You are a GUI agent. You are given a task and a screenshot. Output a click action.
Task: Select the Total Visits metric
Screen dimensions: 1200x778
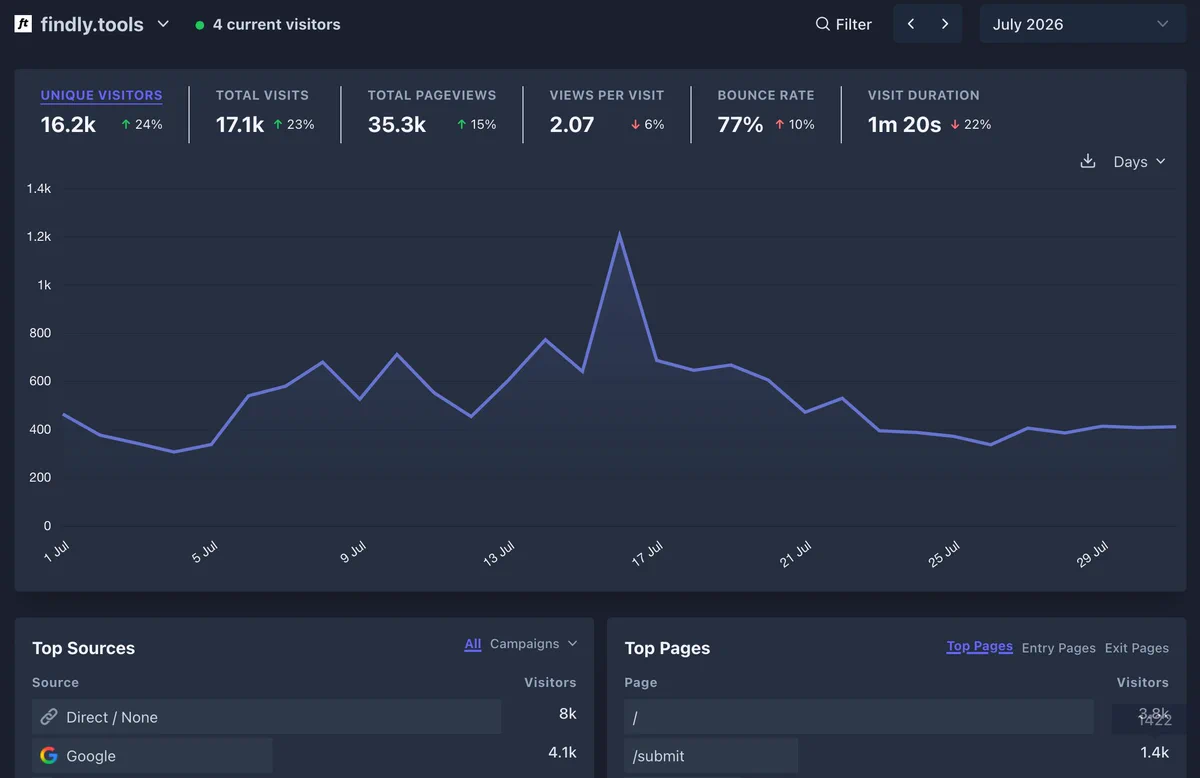(262, 95)
